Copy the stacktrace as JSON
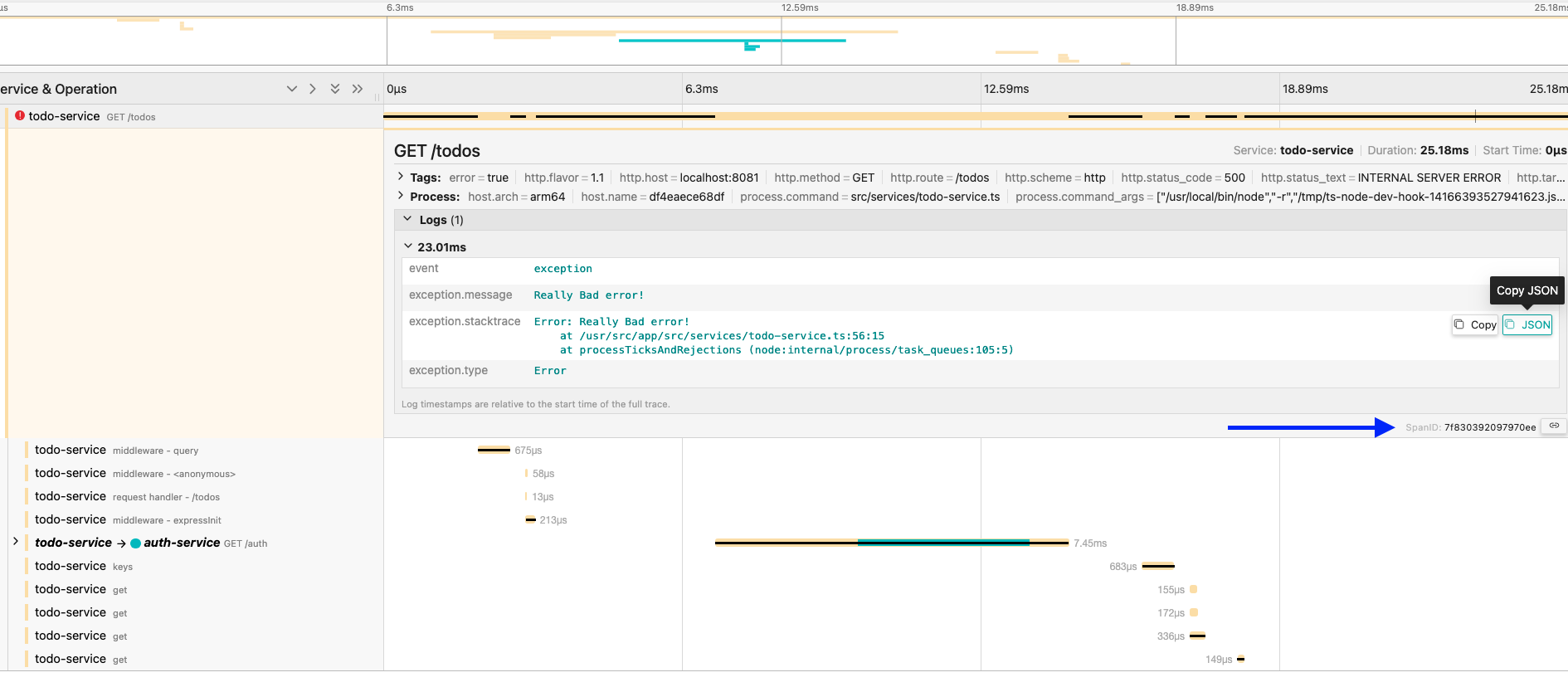The image size is (1568, 687). [1527, 325]
